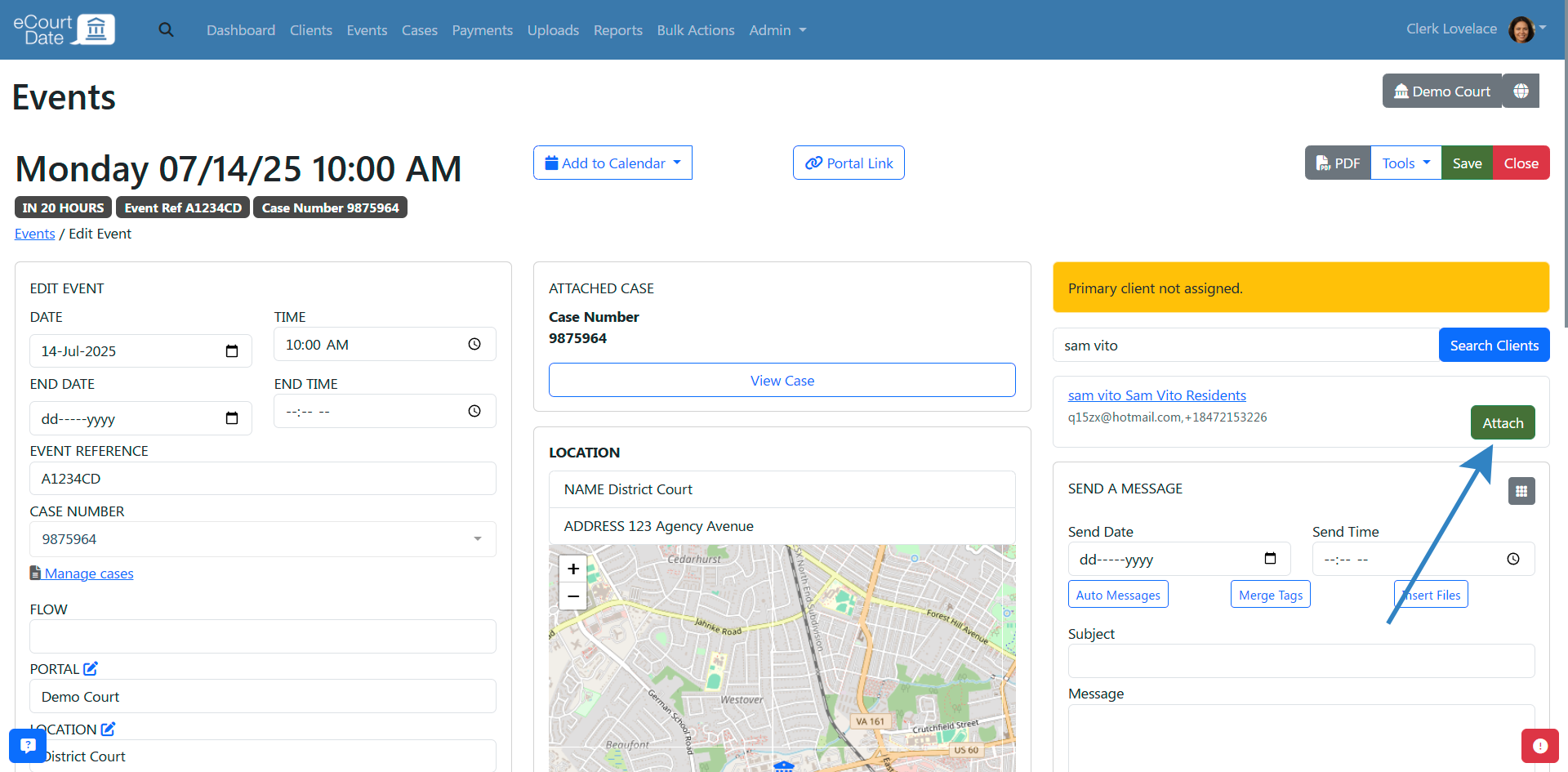This screenshot has width=1568, height=772.
Task: Open the user account dropdown caret
Action: tap(1543, 28)
